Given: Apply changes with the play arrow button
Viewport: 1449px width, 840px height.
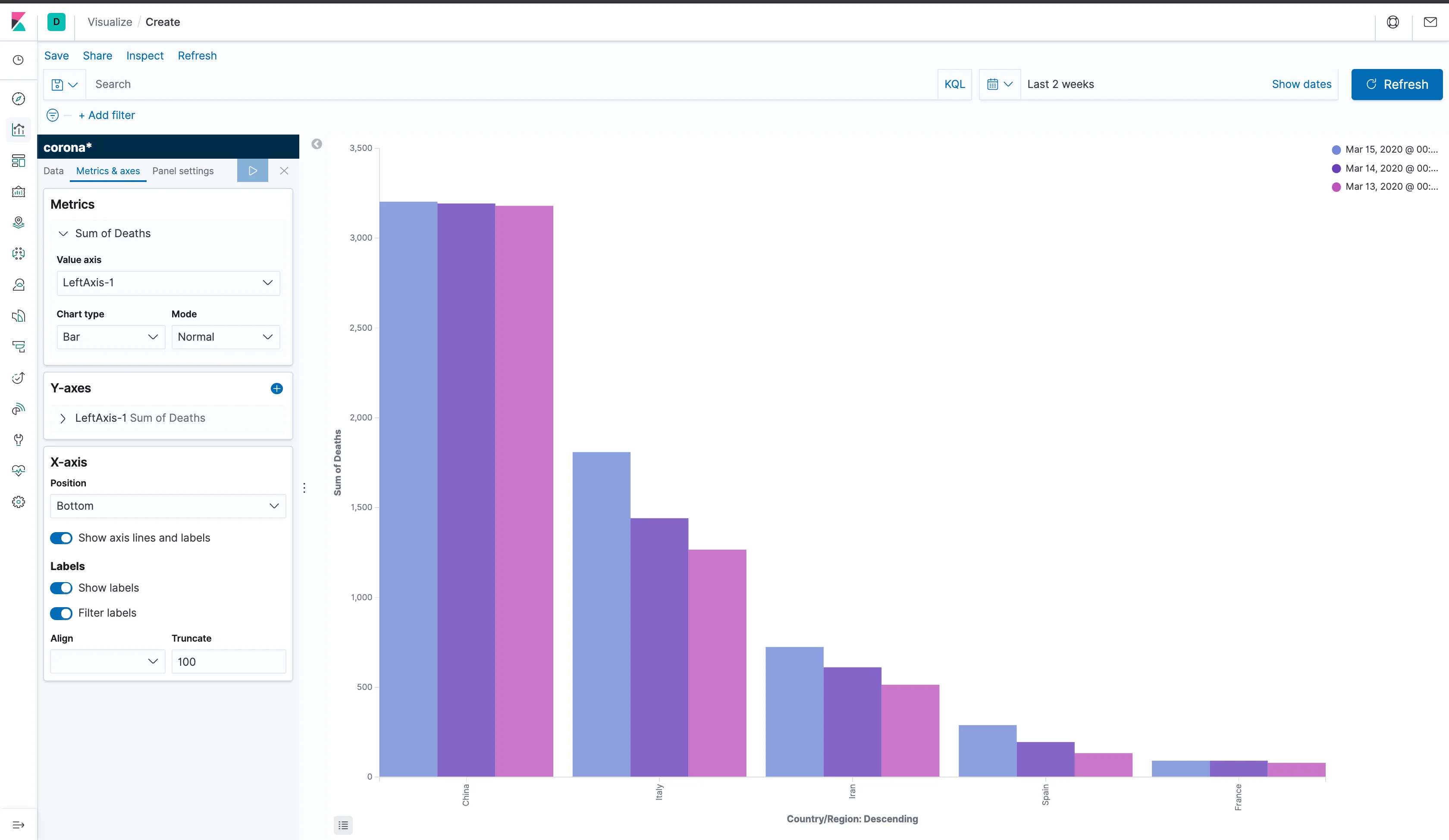Looking at the screenshot, I should (x=252, y=171).
